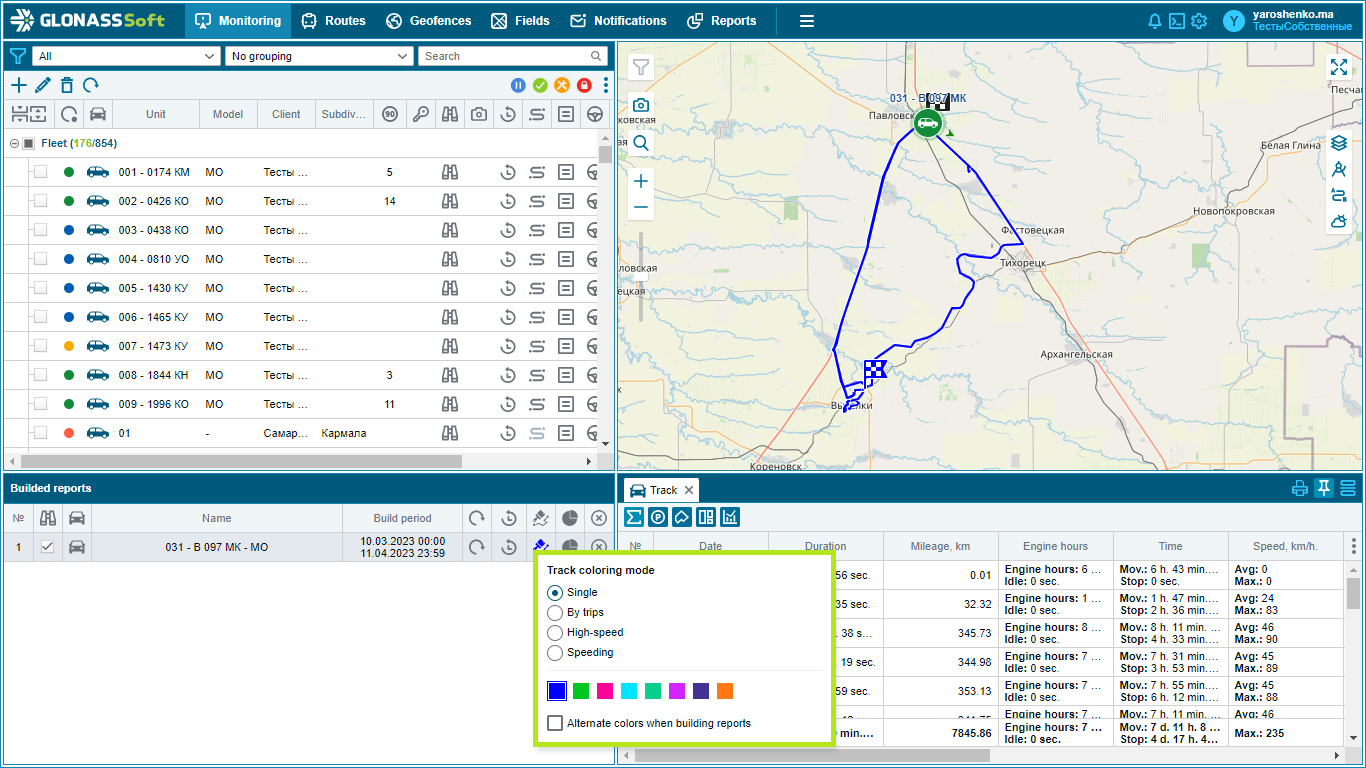Take a map screenshot with camera icon
Viewport: 1366px width, 768px height.
(641, 105)
